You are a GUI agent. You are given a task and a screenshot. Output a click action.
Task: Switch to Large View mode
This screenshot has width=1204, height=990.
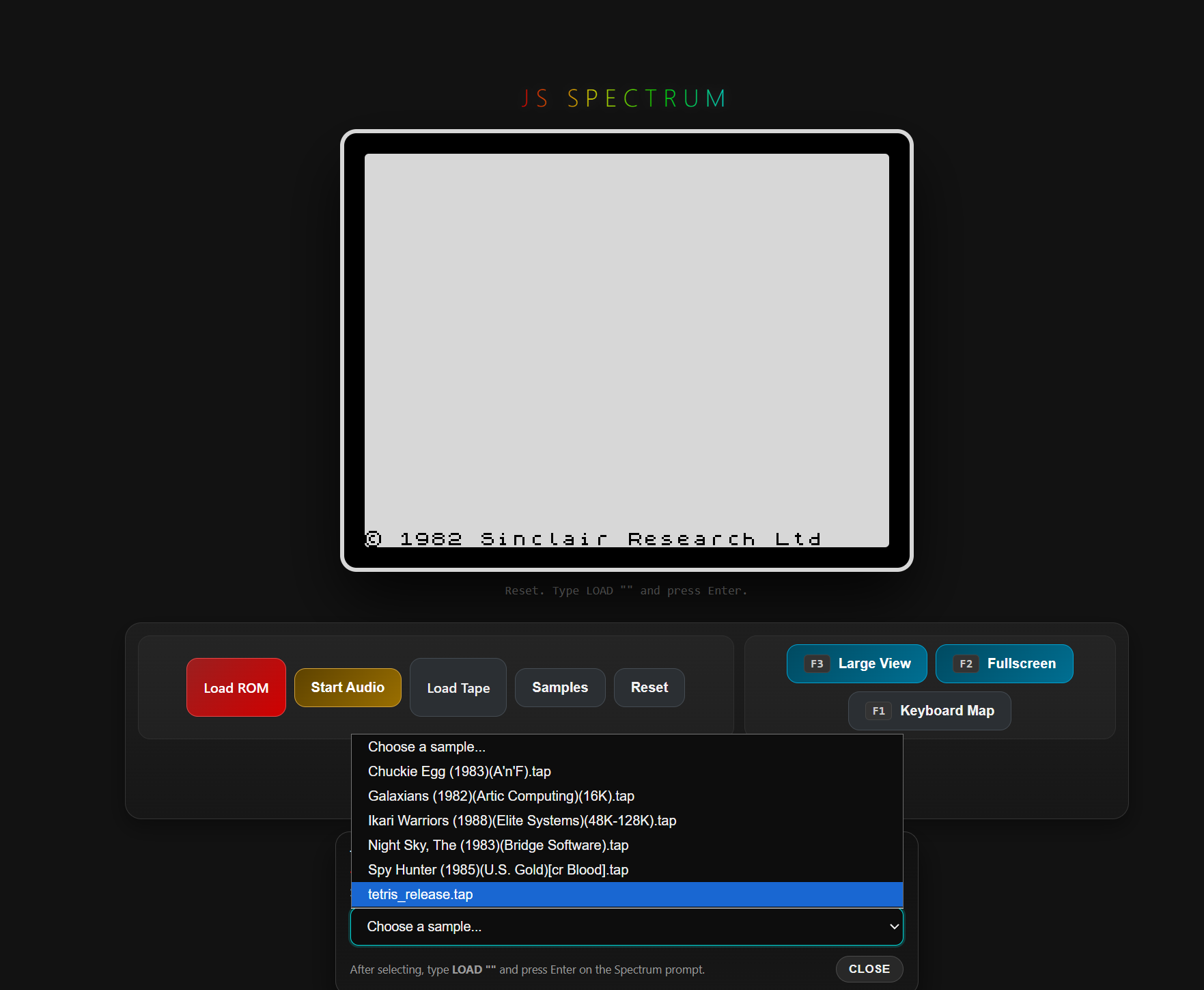pos(857,663)
